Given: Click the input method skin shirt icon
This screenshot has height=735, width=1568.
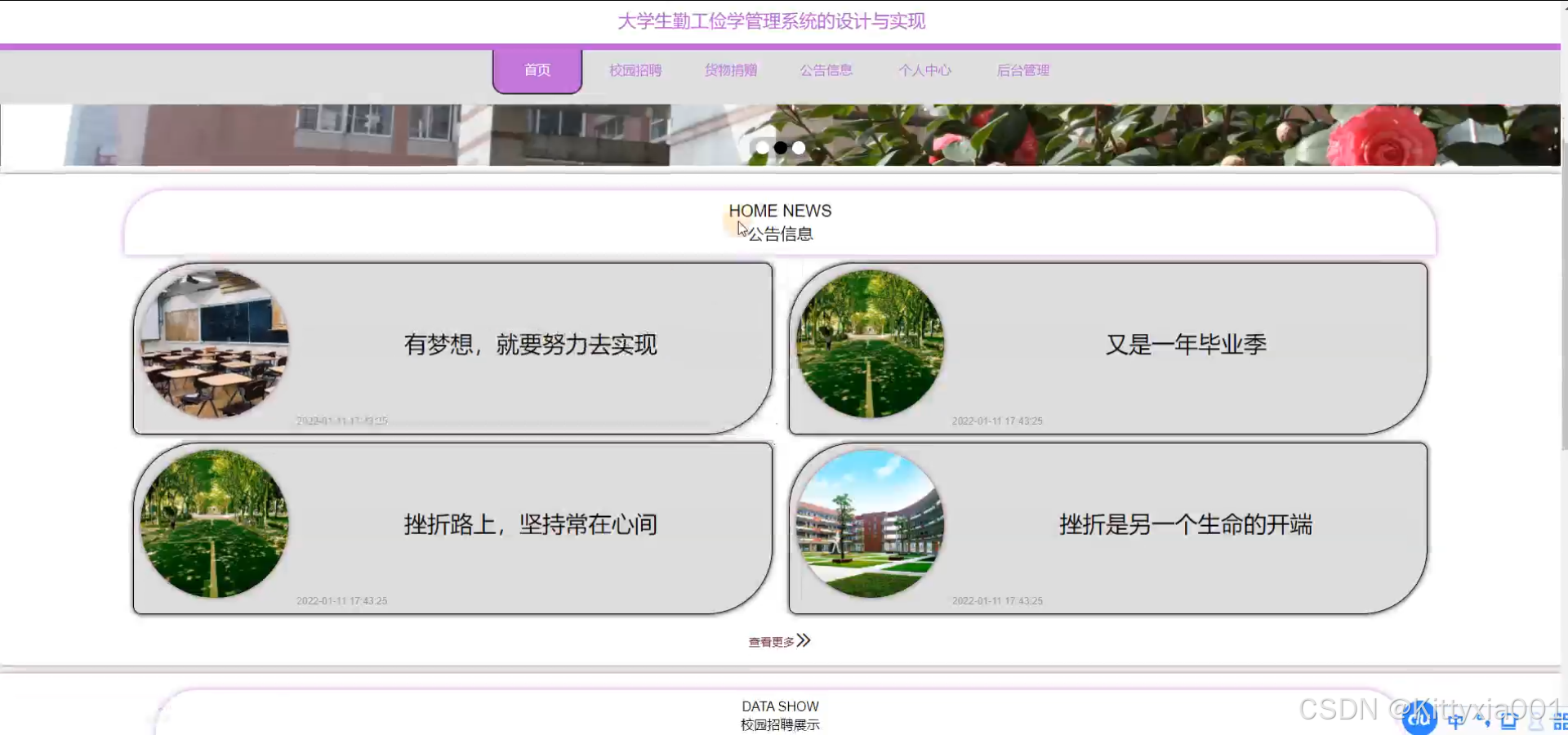Looking at the screenshot, I should click(x=1508, y=720).
